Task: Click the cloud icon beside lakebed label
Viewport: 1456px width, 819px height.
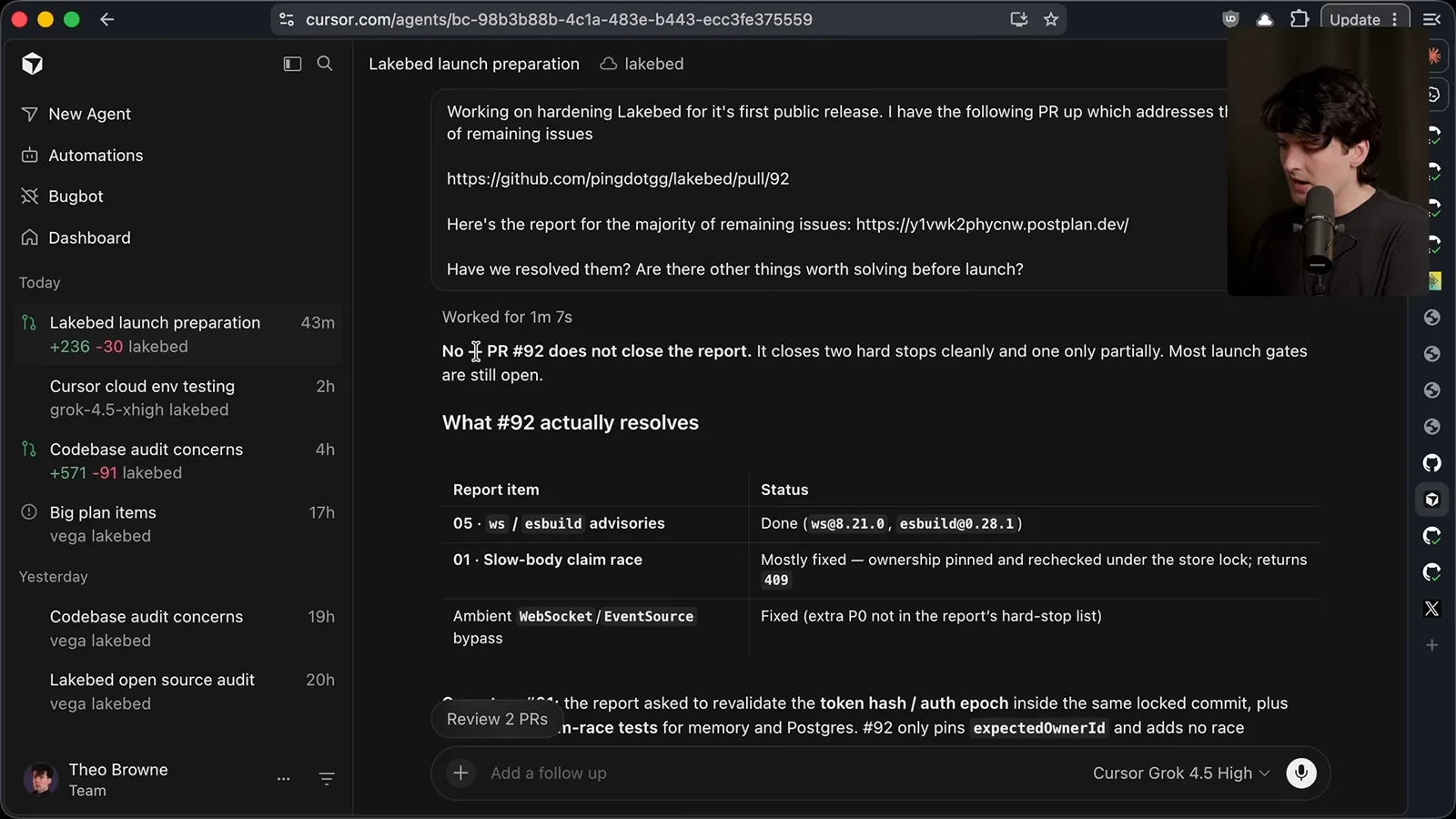Action: pyautogui.click(x=608, y=64)
